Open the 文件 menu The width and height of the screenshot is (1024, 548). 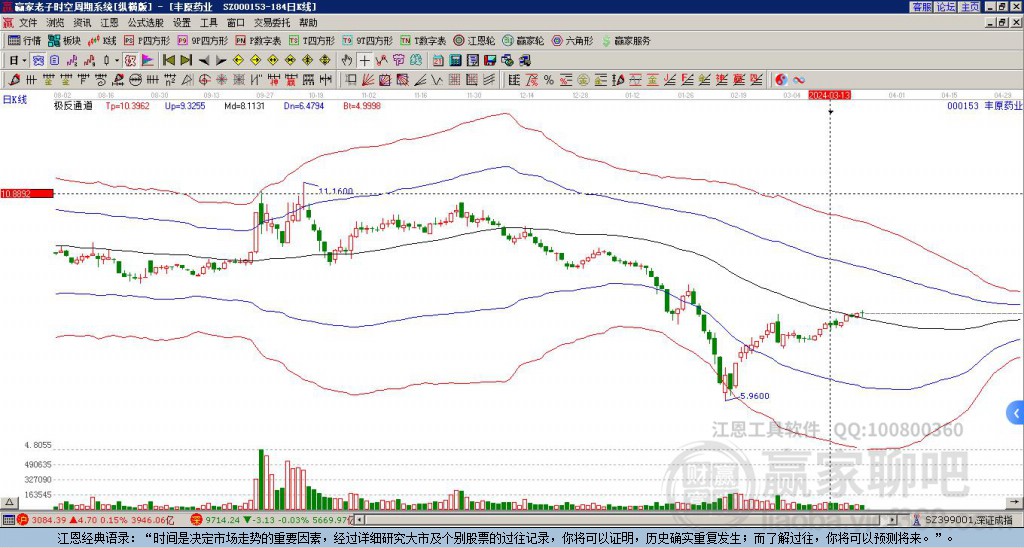click(28, 23)
